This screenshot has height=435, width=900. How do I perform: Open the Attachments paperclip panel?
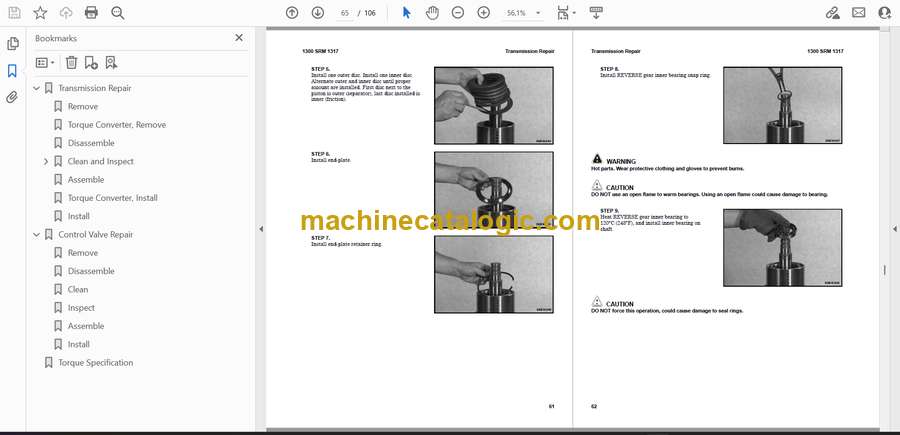pos(12,97)
